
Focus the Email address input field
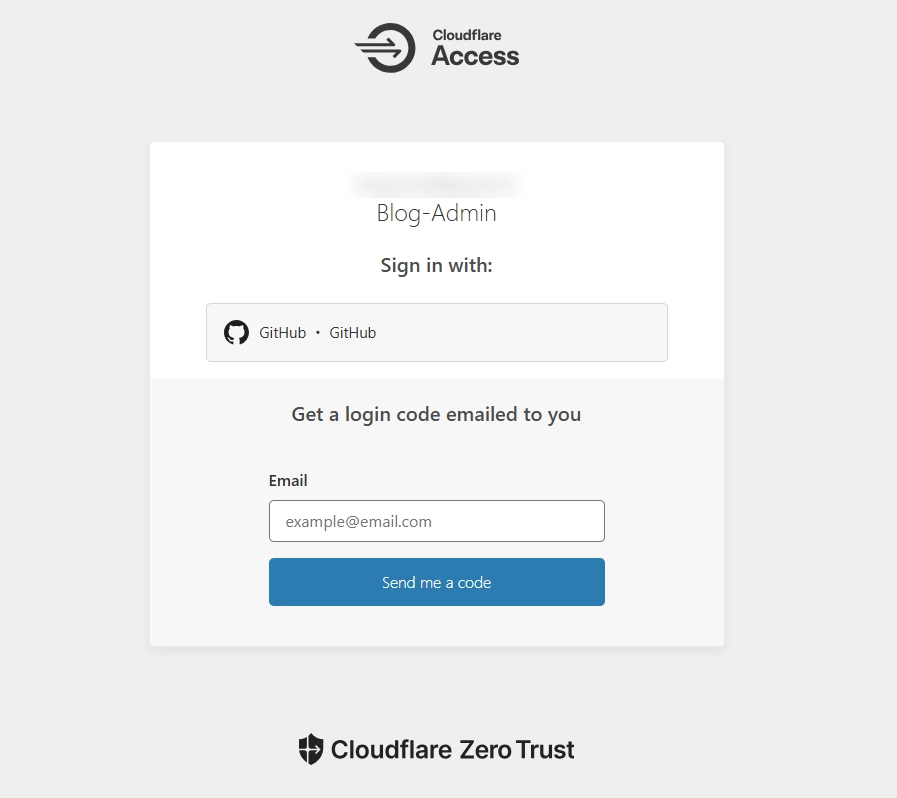coord(436,521)
